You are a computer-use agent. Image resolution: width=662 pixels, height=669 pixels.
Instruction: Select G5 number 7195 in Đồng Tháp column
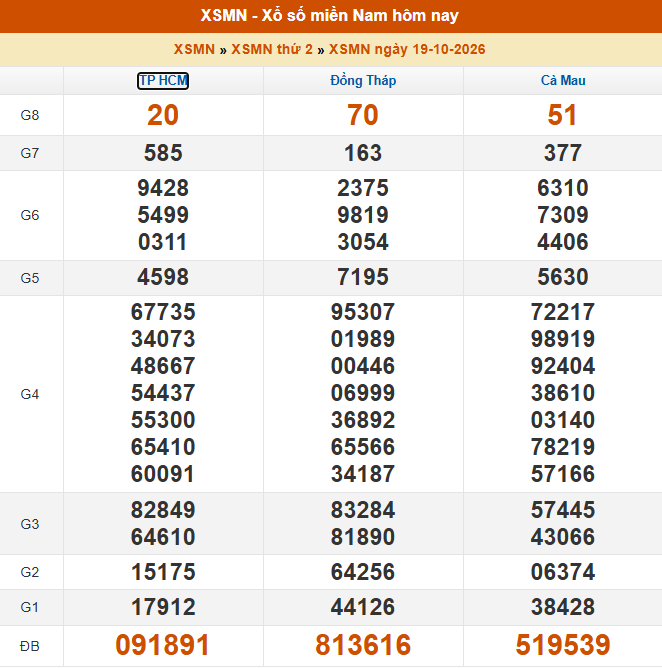pyautogui.click(x=363, y=277)
